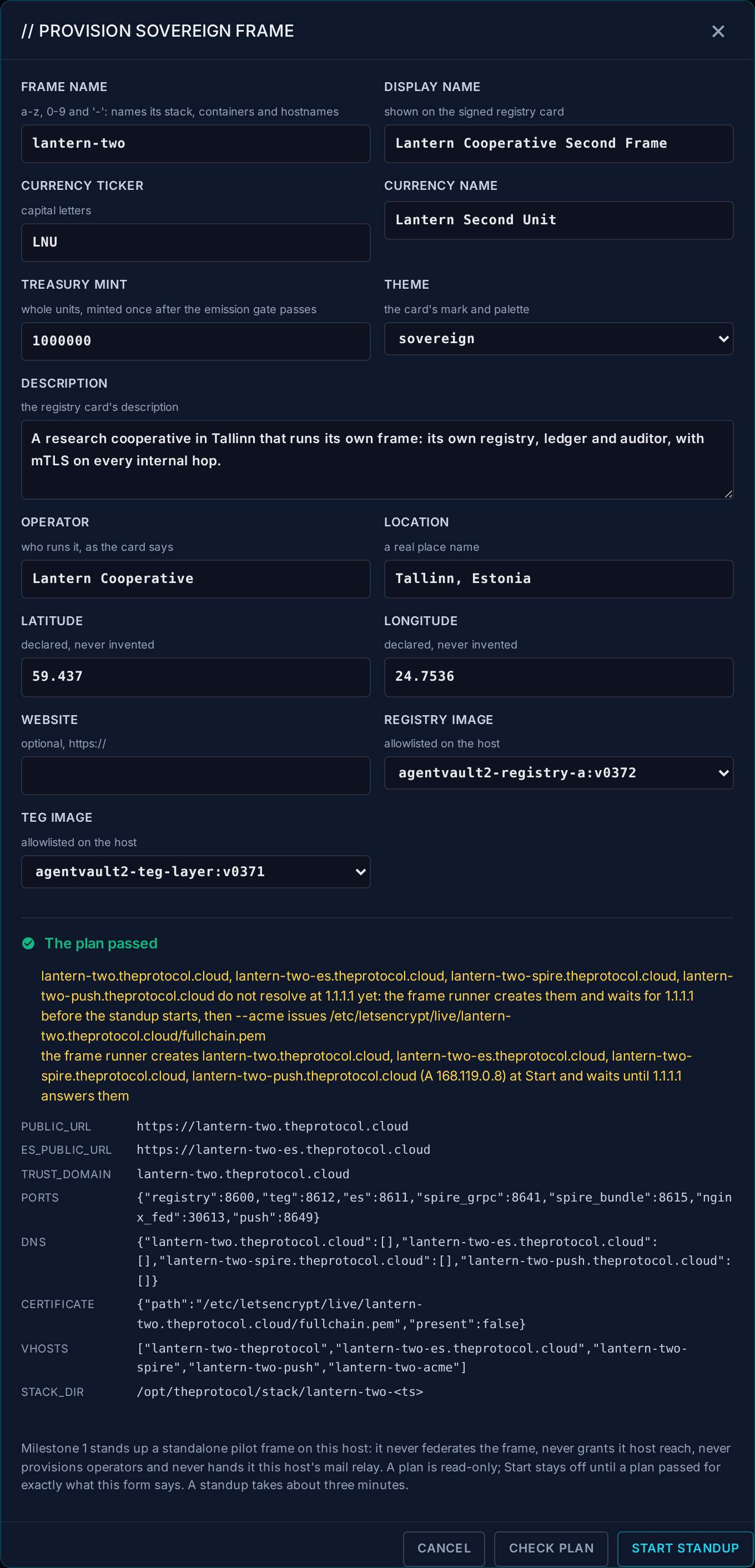The height and width of the screenshot is (1568, 755).
Task: Select the Currency Ticker input LNU
Action: pyautogui.click(x=195, y=242)
